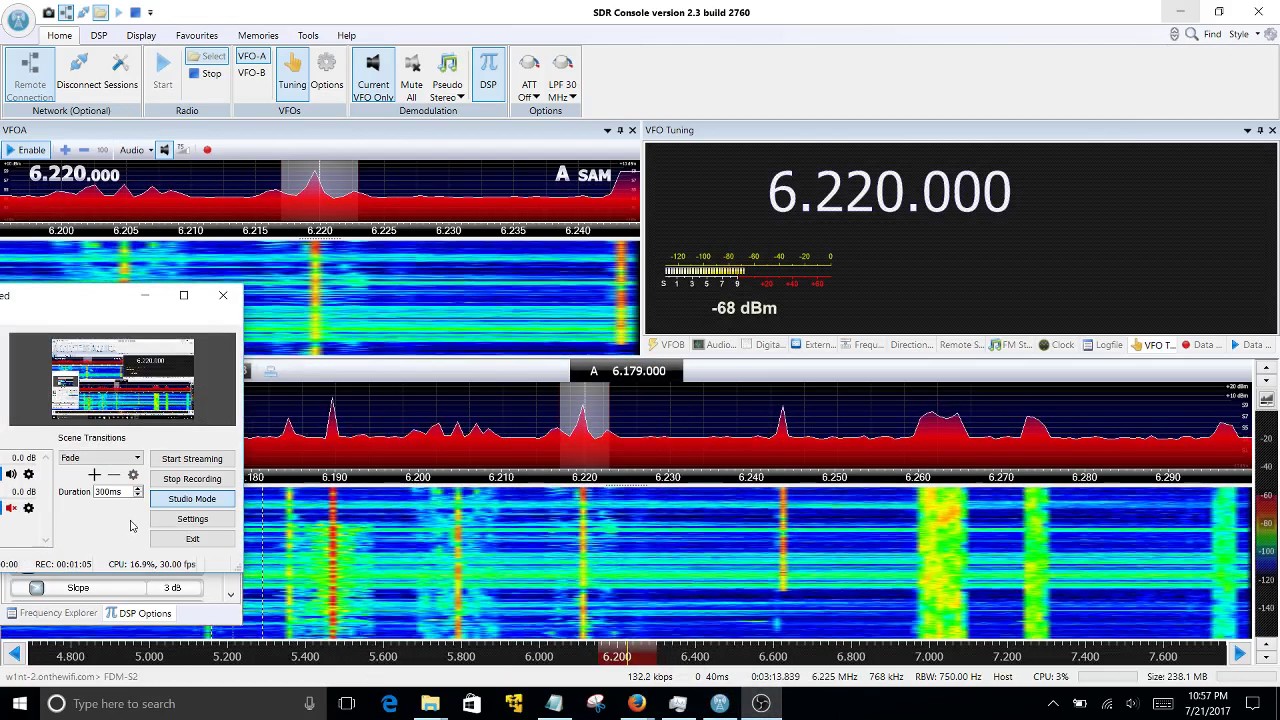Switch to VFO-B
This screenshot has height=720, width=1280.
[x=252, y=73]
